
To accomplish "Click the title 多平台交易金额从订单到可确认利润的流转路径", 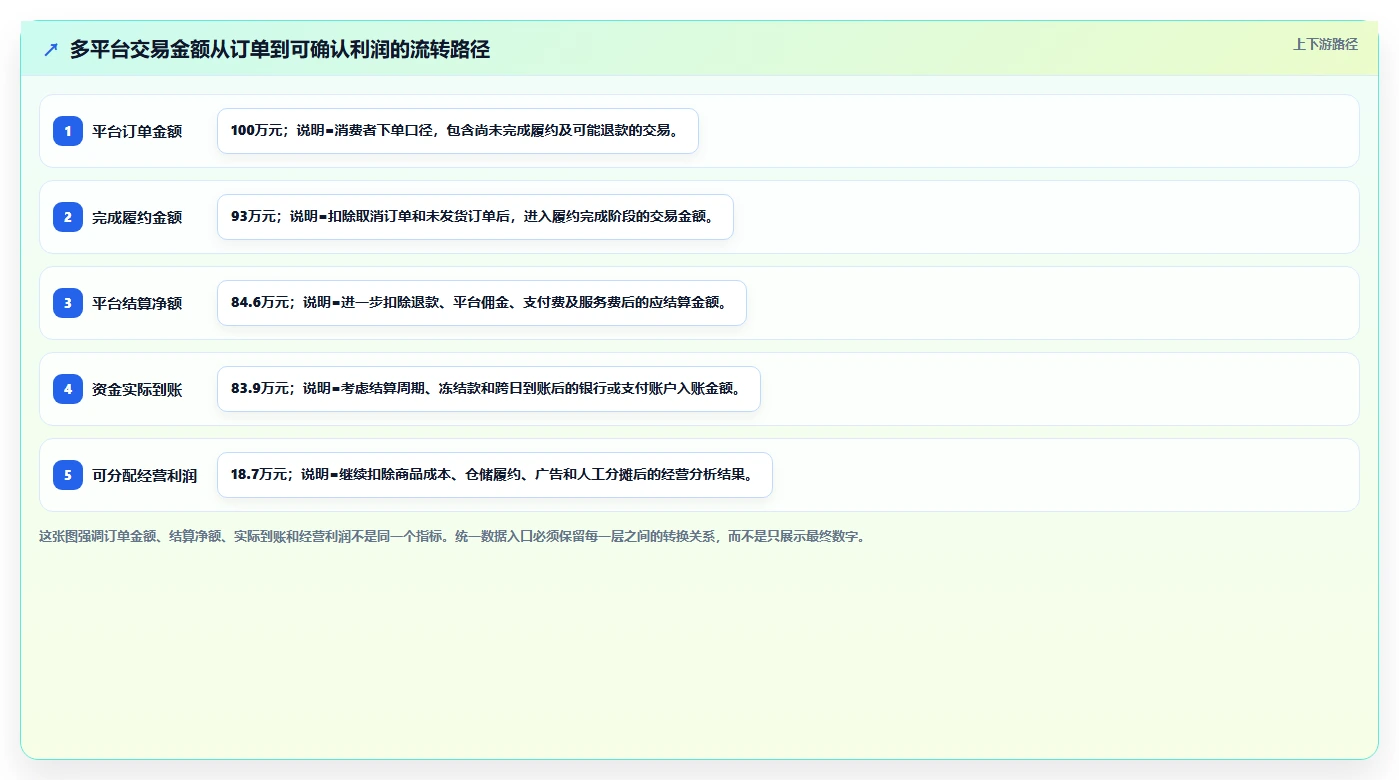I will [x=280, y=50].
